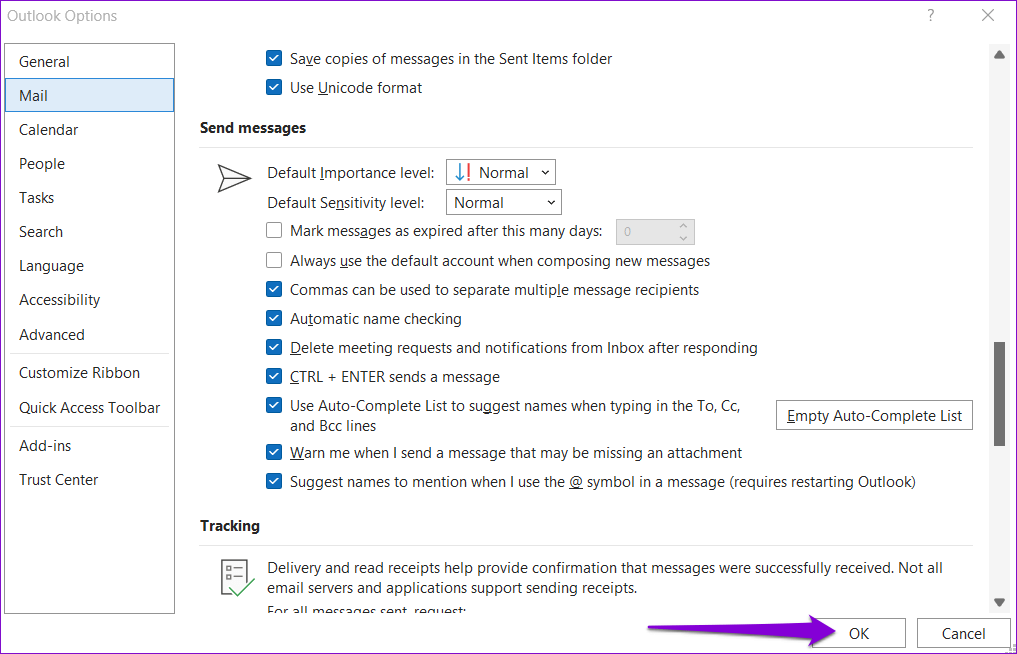Check Always use the default account option
This screenshot has width=1017, height=654.
pos(274,261)
